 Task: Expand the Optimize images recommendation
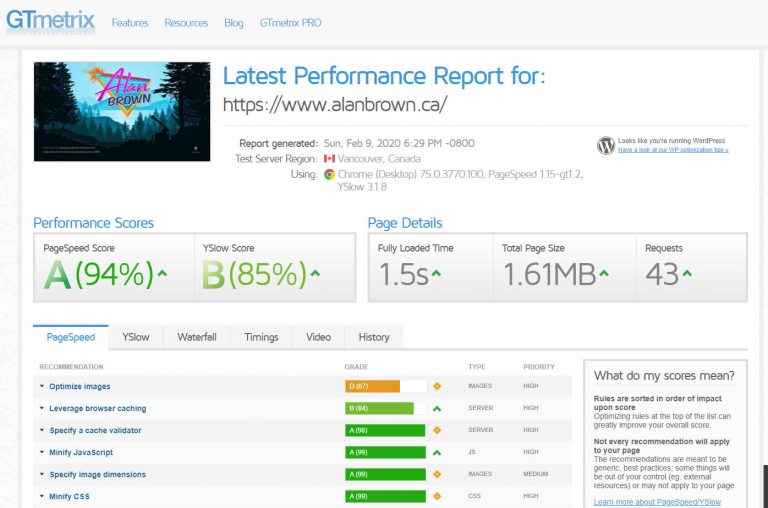79,386
